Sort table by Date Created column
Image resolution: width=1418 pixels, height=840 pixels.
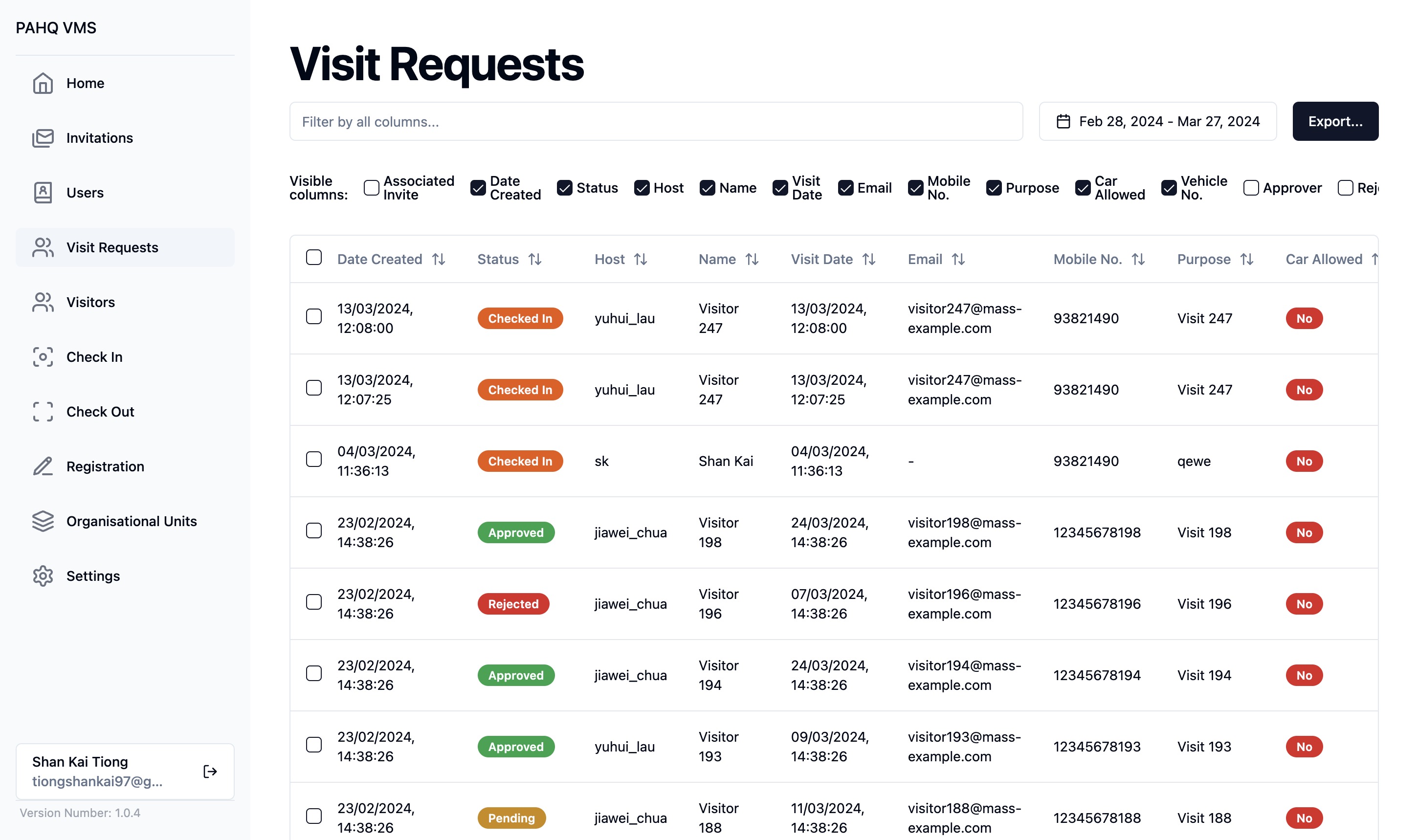pos(439,259)
